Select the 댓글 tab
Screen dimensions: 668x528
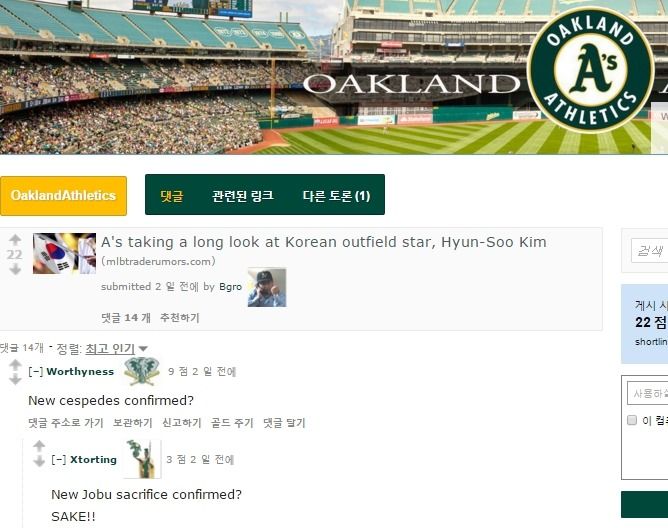click(x=172, y=196)
